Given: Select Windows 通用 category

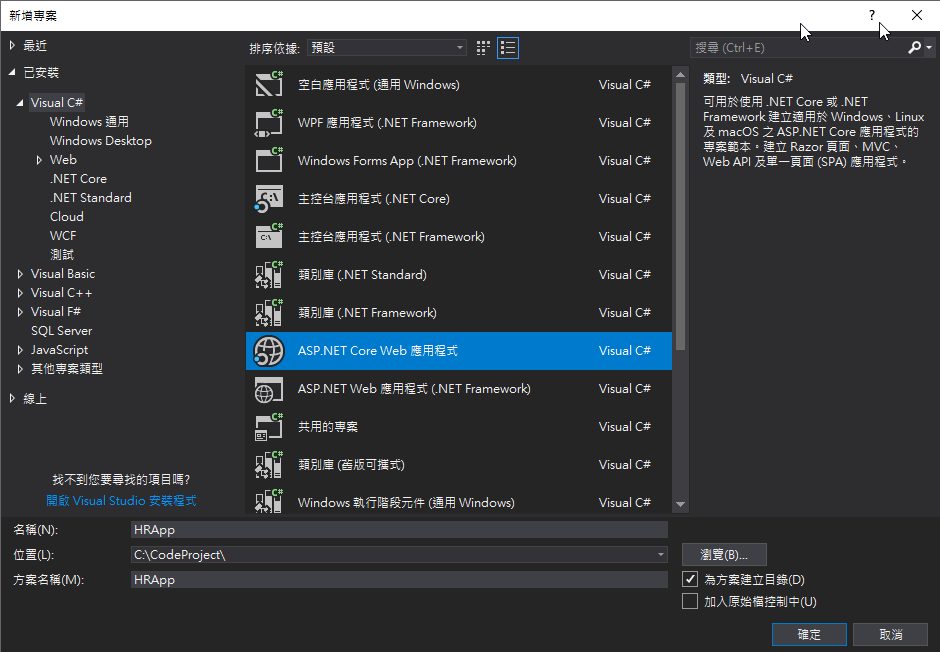Looking at the screenshot, I should (89, 122).
